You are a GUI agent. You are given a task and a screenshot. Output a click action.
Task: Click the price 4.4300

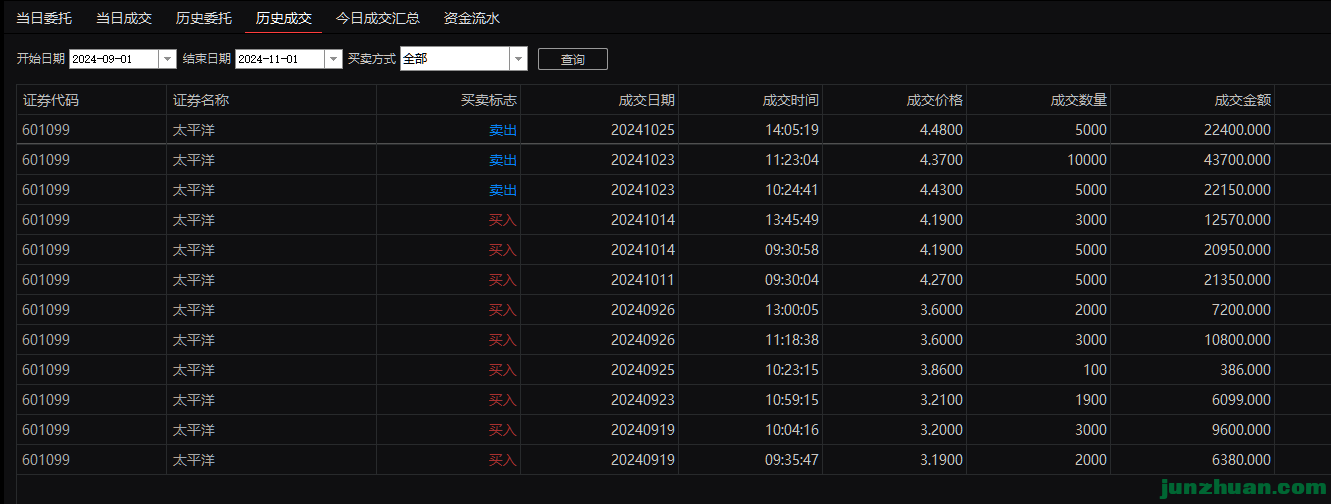941,190
